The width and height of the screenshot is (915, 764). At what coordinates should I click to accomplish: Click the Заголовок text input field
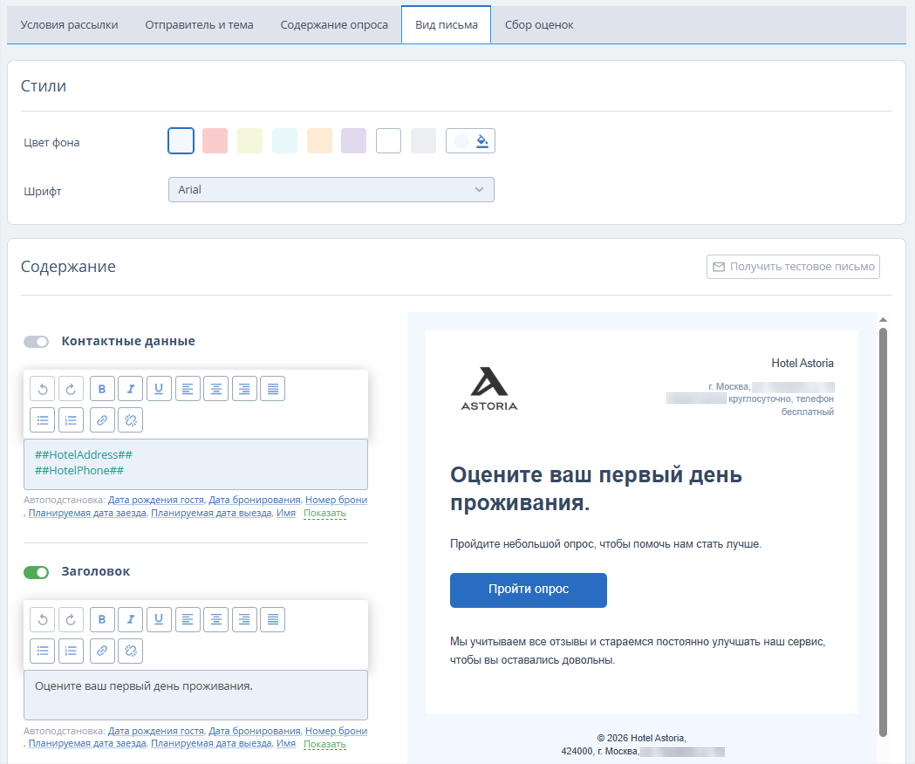pyautogui.click(x=195, y=695)
